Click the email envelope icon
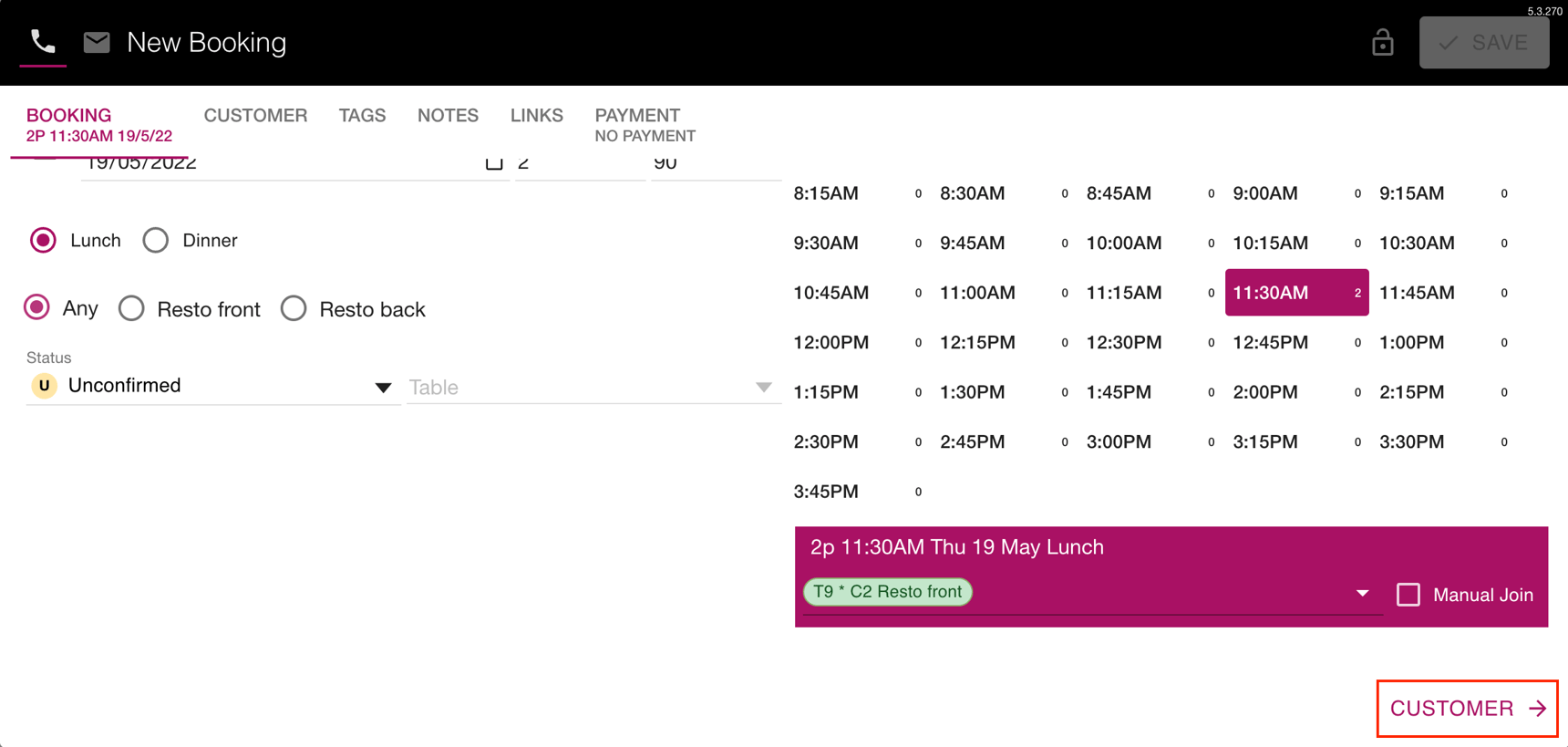The height and width of the screenshot is (747, 1568). pos(97,42)
